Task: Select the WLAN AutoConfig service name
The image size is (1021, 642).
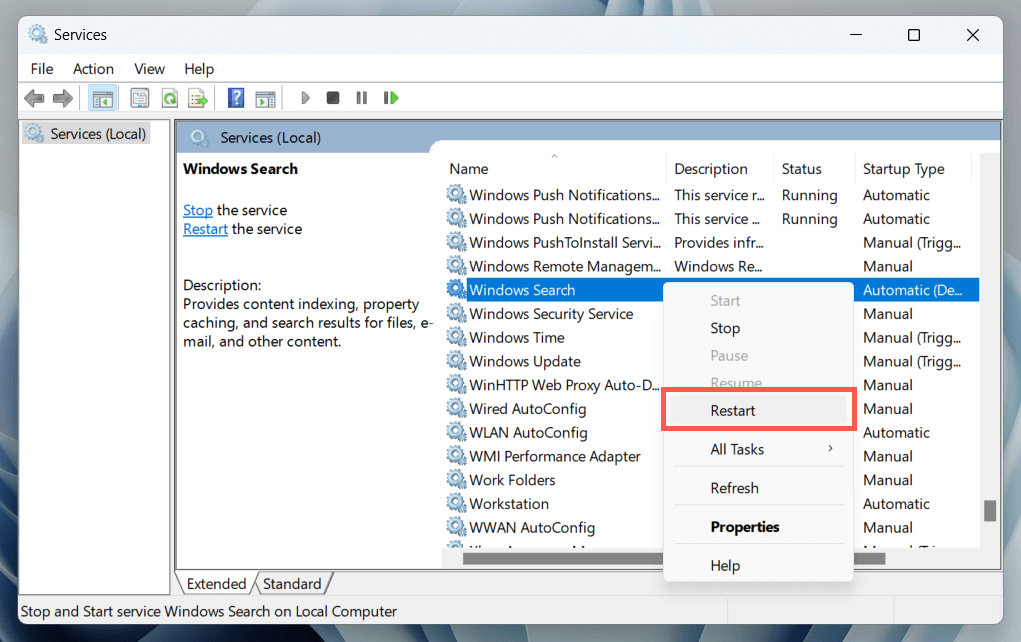Action: pyautogui.click(x=528, y=432)
